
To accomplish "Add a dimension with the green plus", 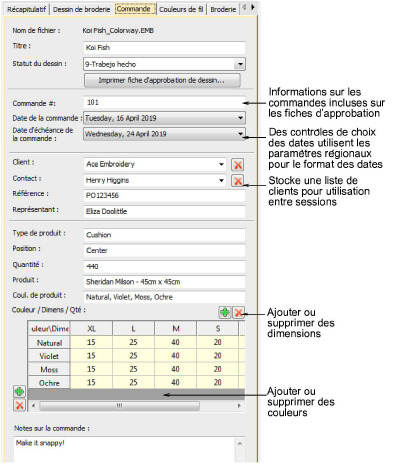I will pyautogui.click(x=225, y=312).
